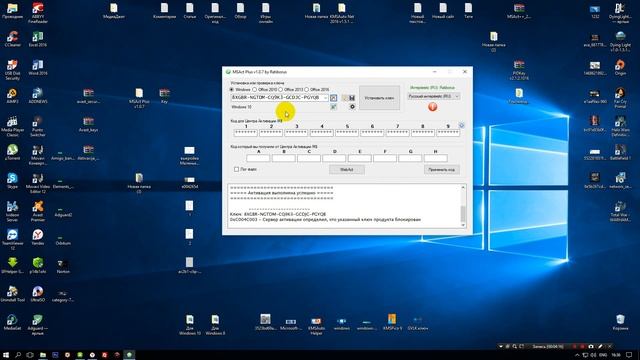Select the Windows radio button

231,89
